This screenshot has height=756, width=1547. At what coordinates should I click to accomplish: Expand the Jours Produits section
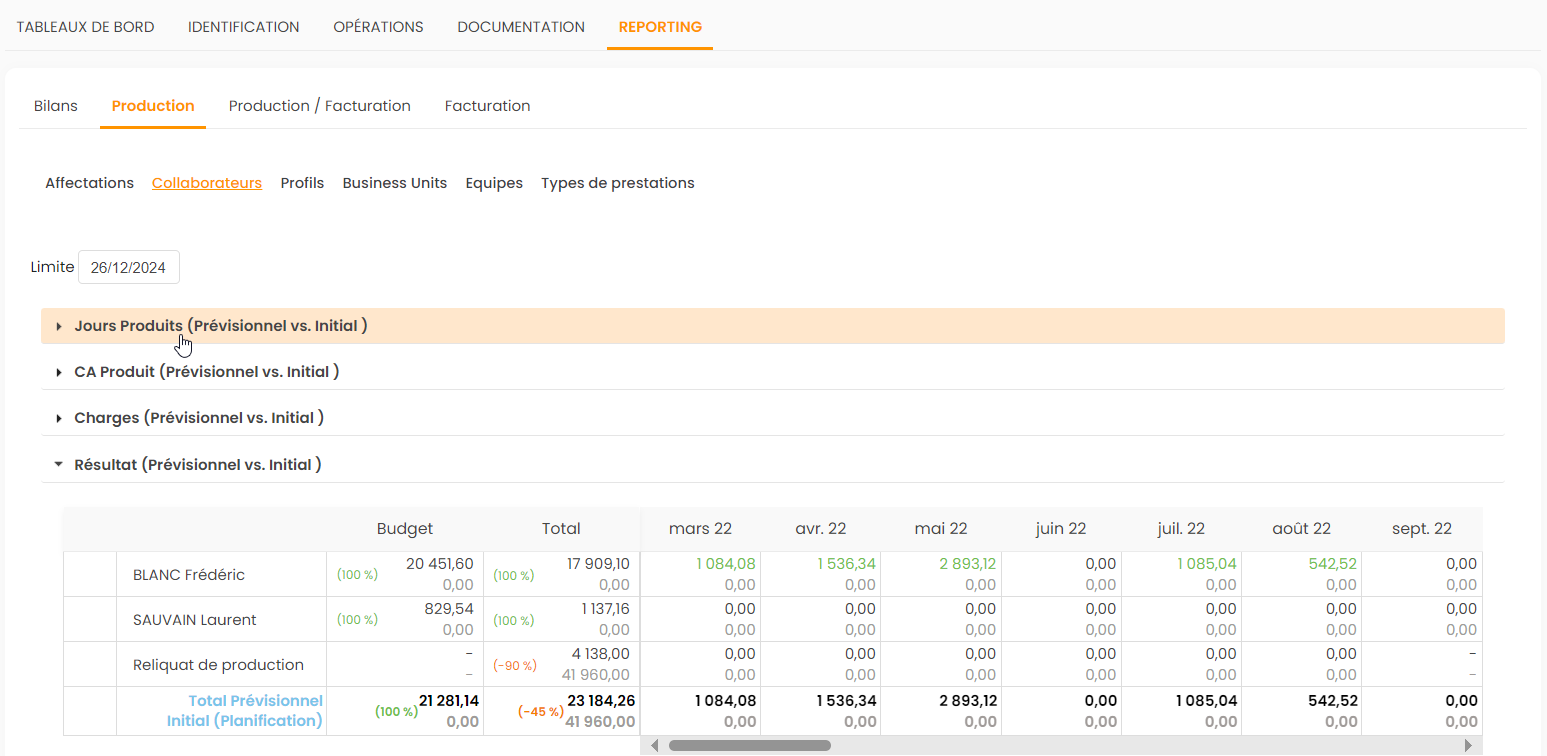click(221, 326)
